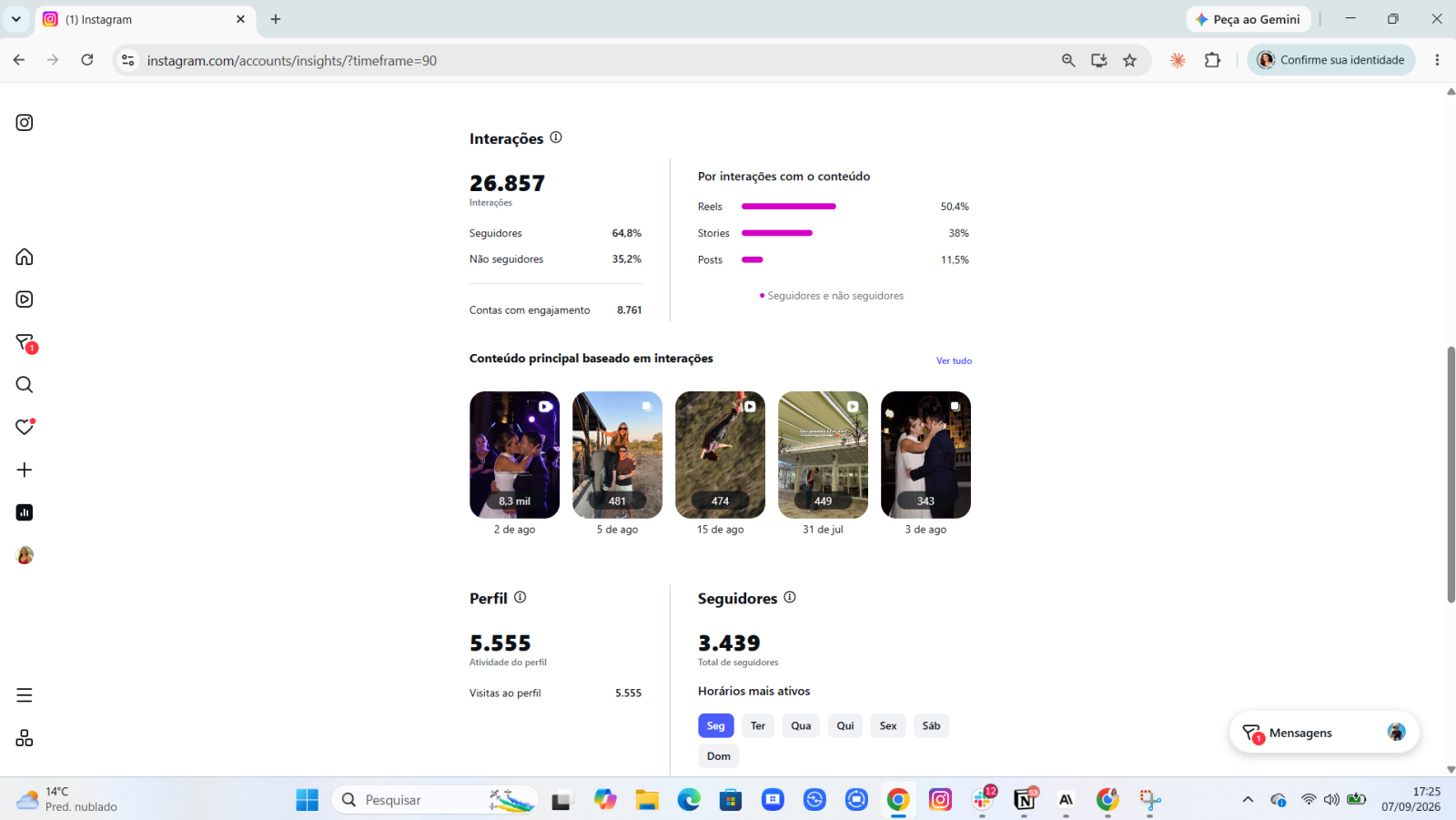Select Seg day for active hours

coord(716,725)
